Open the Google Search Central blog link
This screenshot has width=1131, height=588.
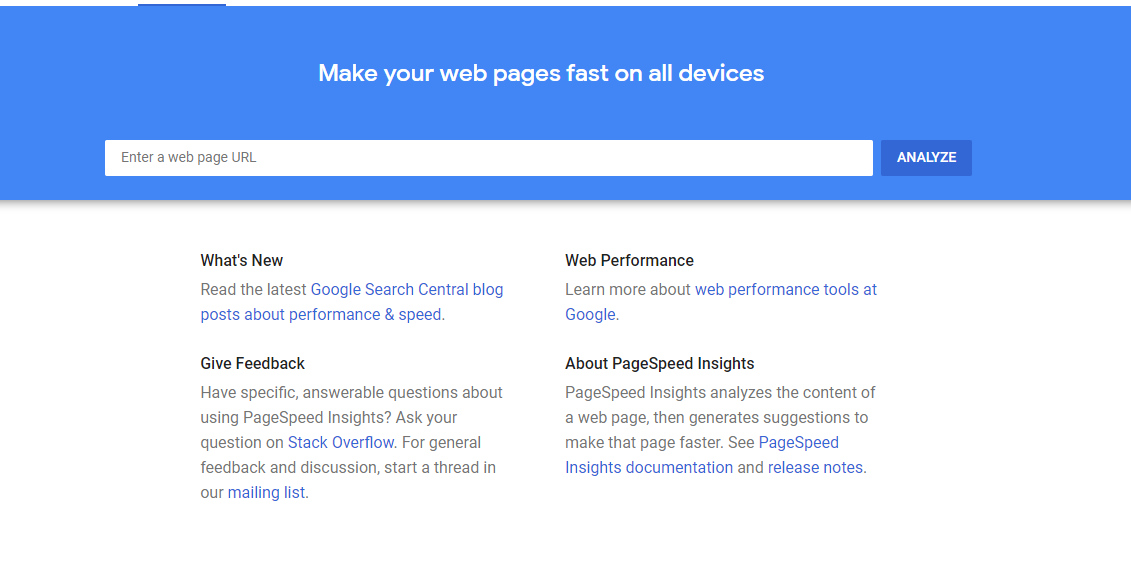[x=407, y=290]
